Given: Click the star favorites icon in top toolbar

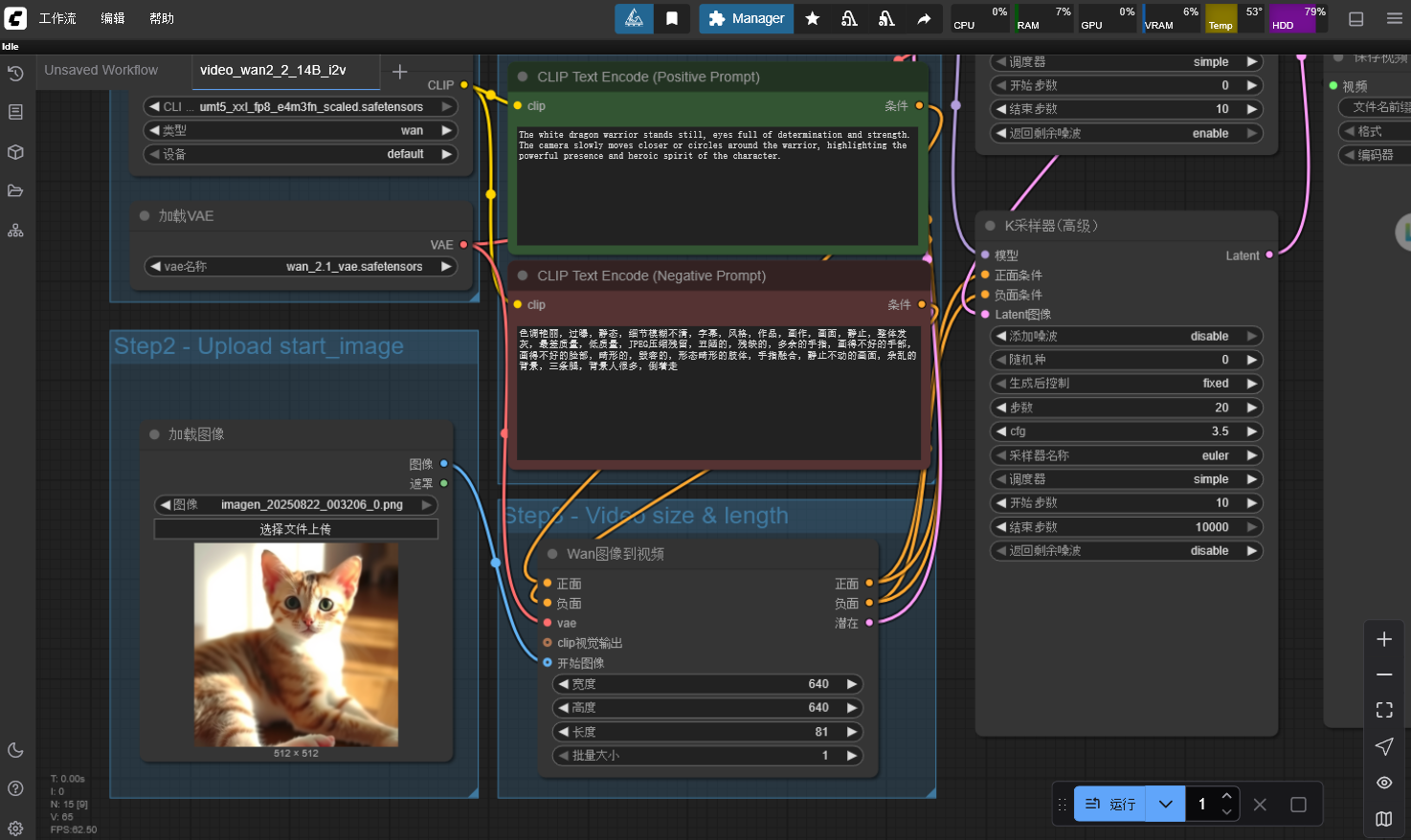Looking at the screenshot, I should pos(813,18).
